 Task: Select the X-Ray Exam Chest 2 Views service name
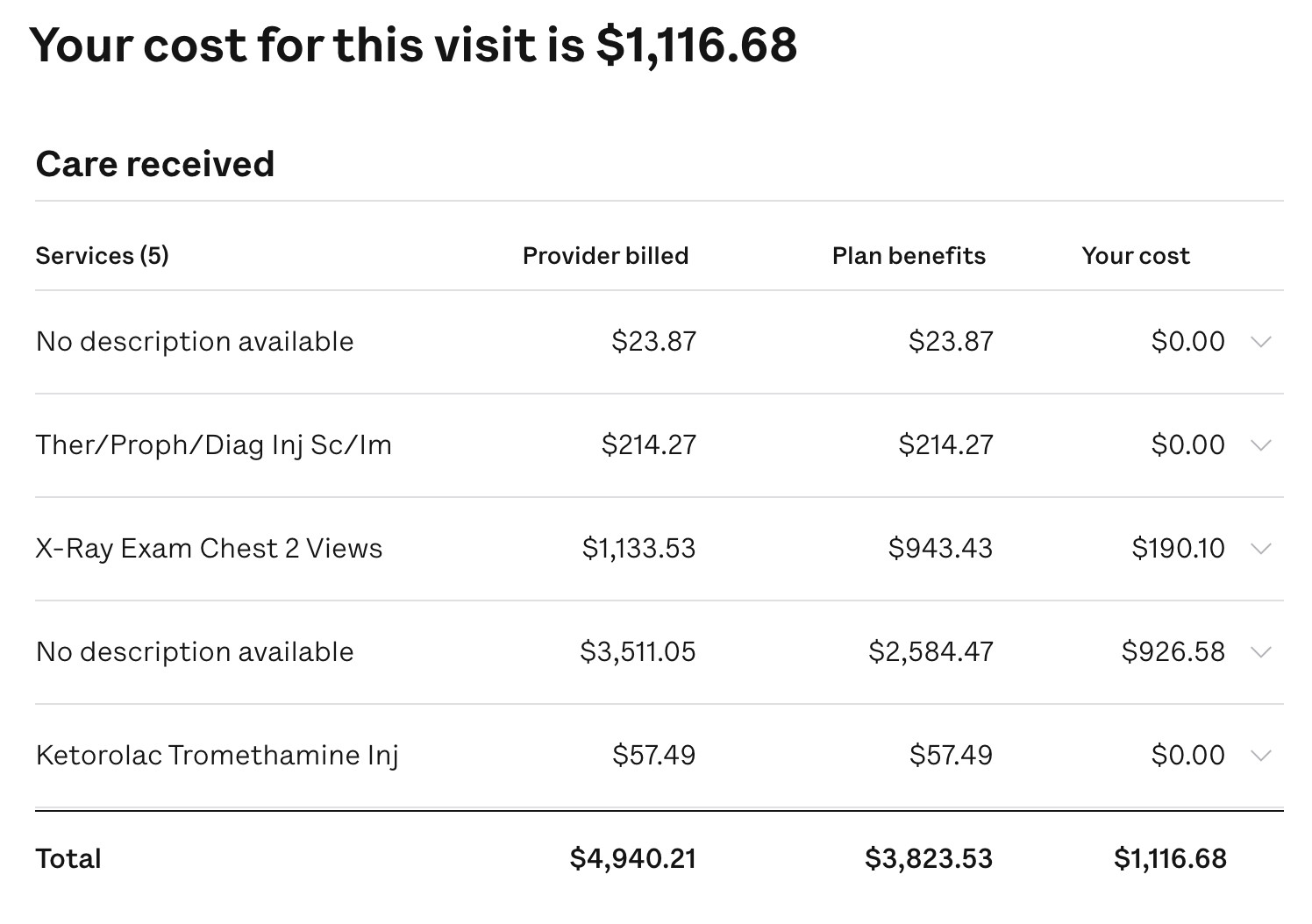pos(209,549)
